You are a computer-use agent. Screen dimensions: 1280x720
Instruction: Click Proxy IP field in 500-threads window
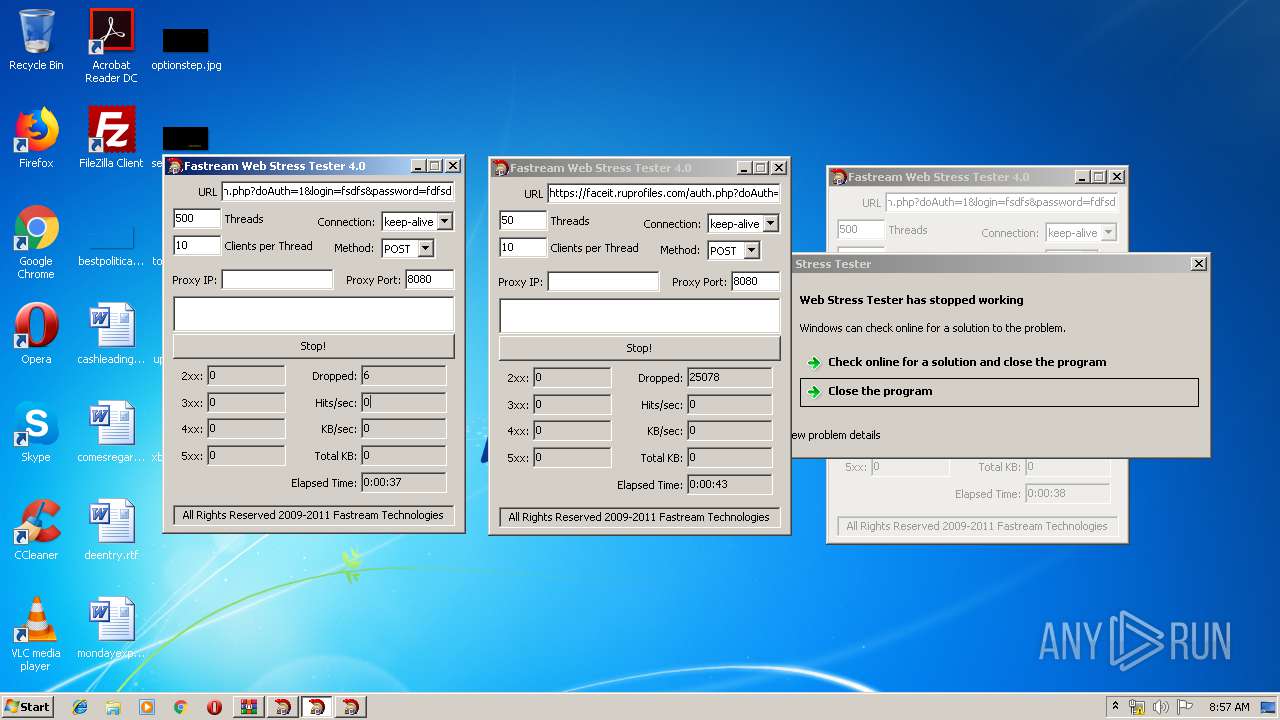coord(277,280)
